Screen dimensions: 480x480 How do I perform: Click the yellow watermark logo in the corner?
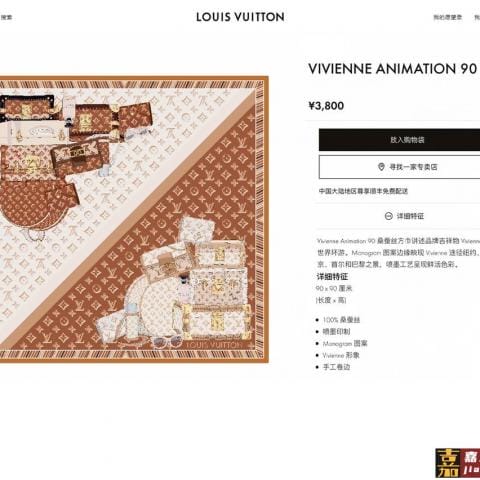point(457,463)
